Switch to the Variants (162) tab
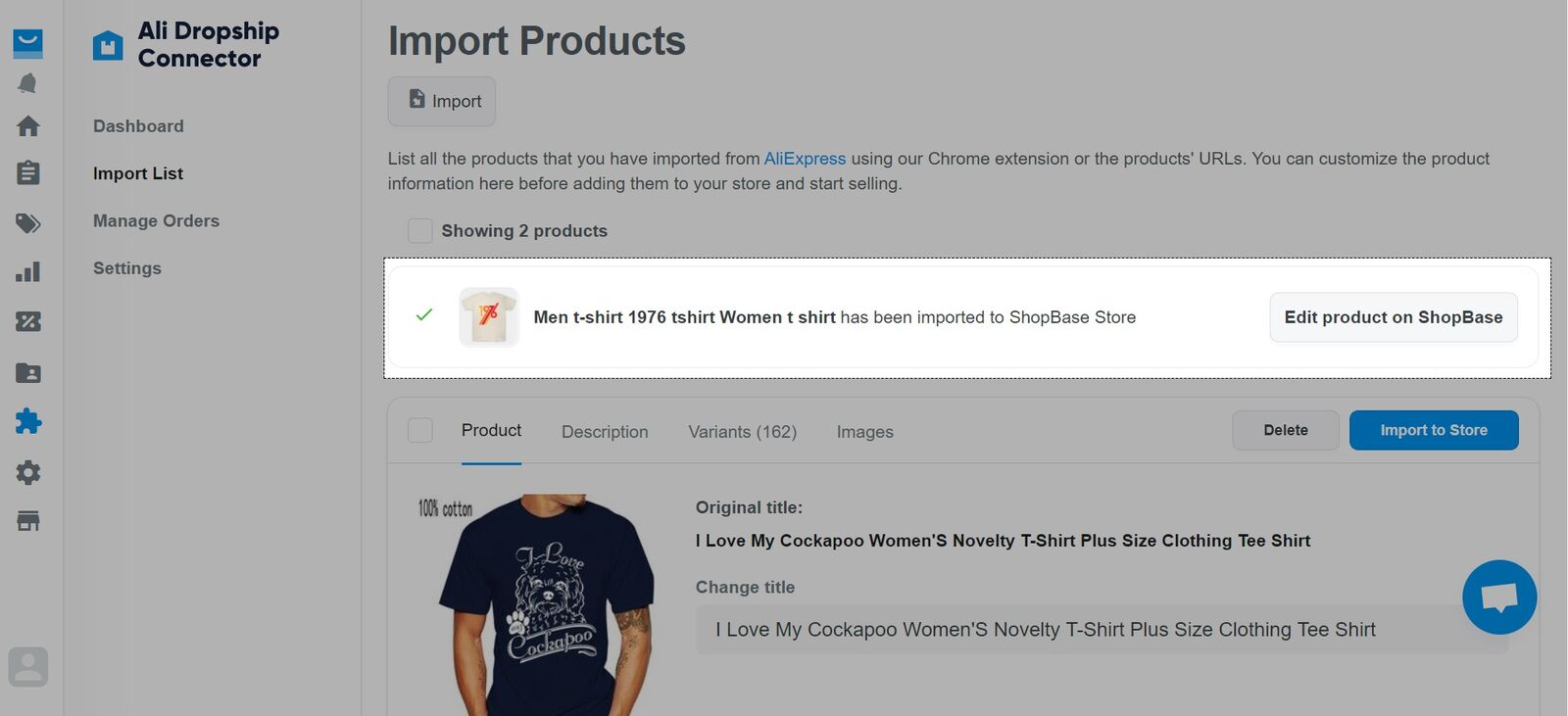The height and width of the screenshot is (716, 1568). tap(742, 432)
